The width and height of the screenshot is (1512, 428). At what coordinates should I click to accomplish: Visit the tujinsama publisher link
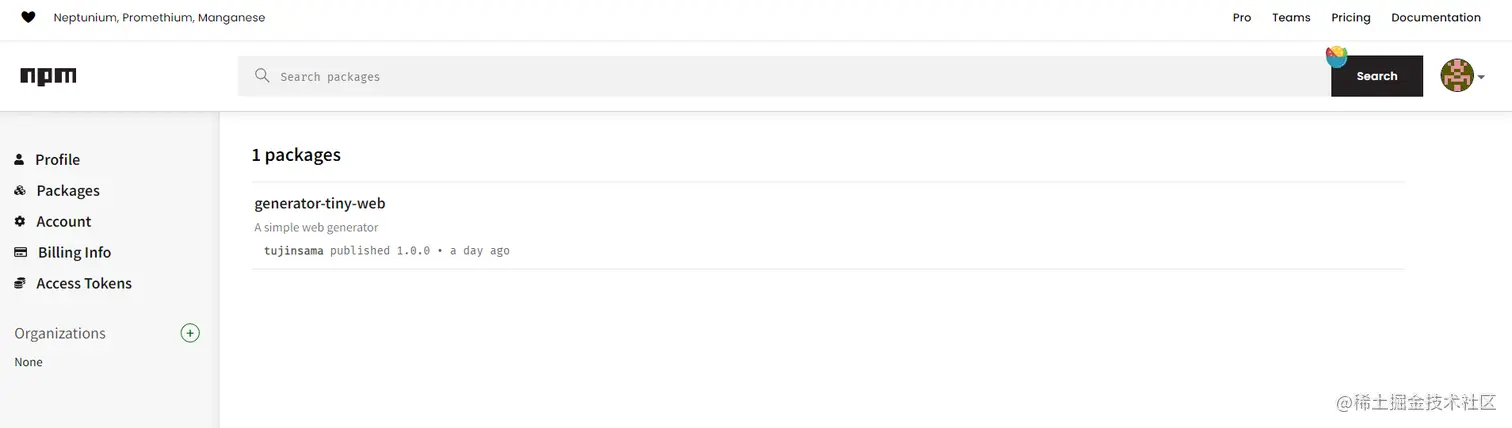pos(294,250)
